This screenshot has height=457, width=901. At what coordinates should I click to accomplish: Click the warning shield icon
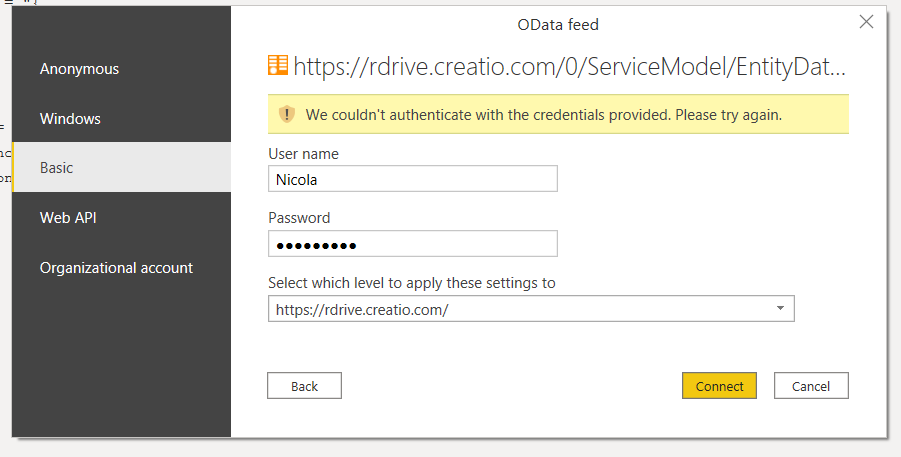point(287,114)
